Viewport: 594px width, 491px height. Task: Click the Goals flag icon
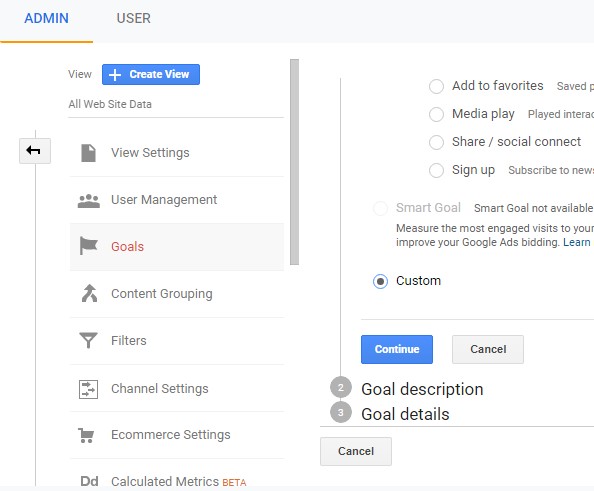tap(89, 246)
